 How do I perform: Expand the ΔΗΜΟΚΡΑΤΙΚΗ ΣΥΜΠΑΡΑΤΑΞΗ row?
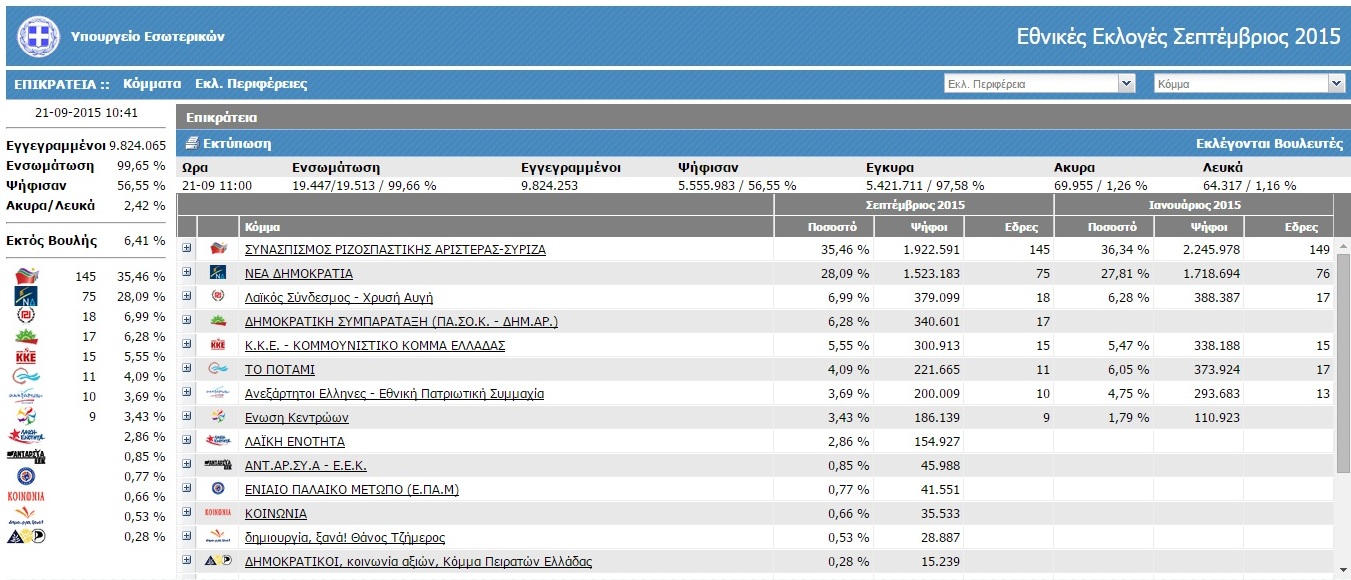point(187,320)
